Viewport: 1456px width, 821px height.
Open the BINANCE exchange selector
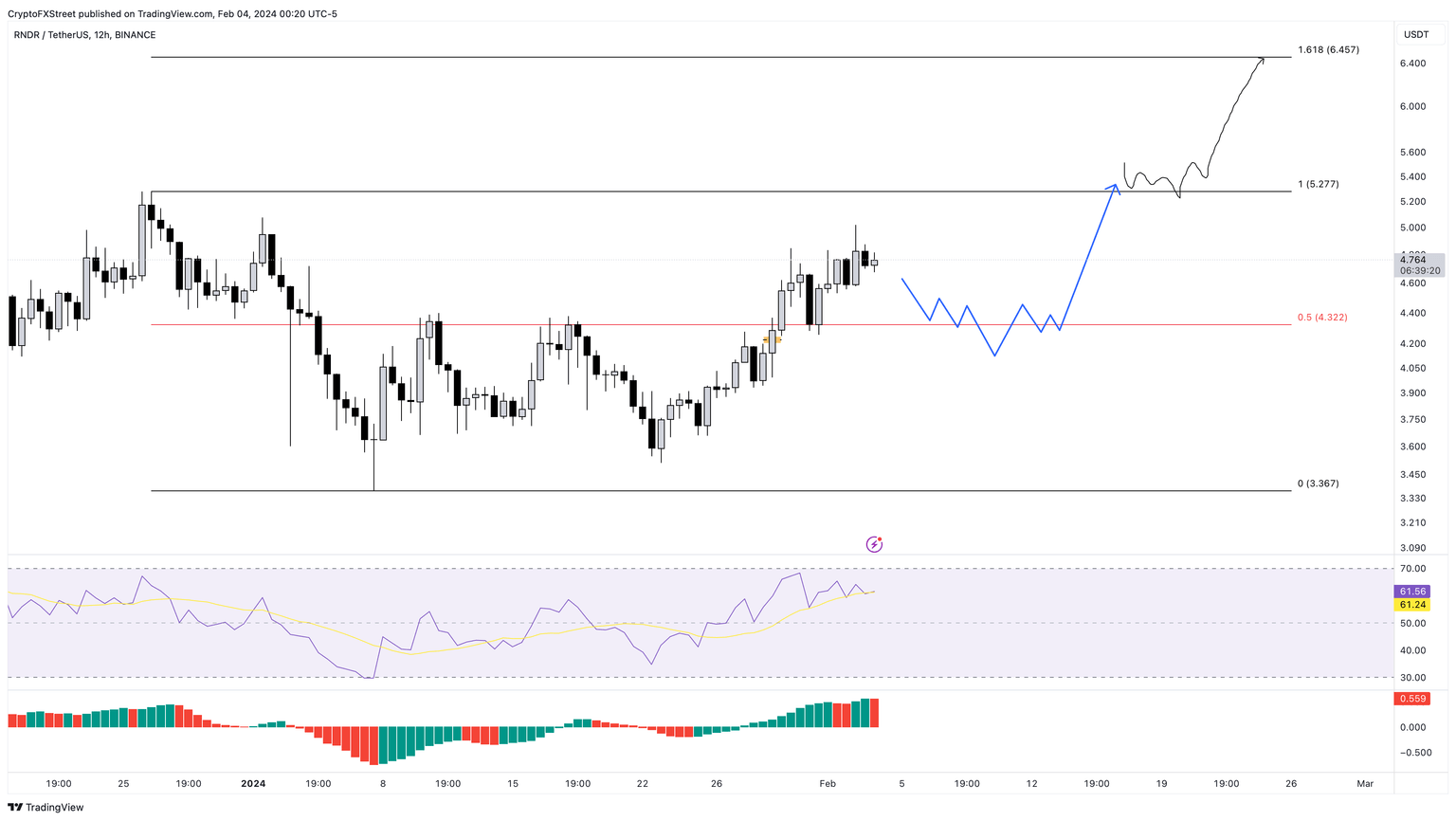pos(136,34)
